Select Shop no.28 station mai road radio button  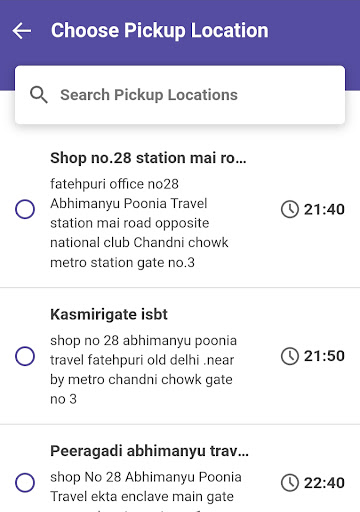coord(25,209)
